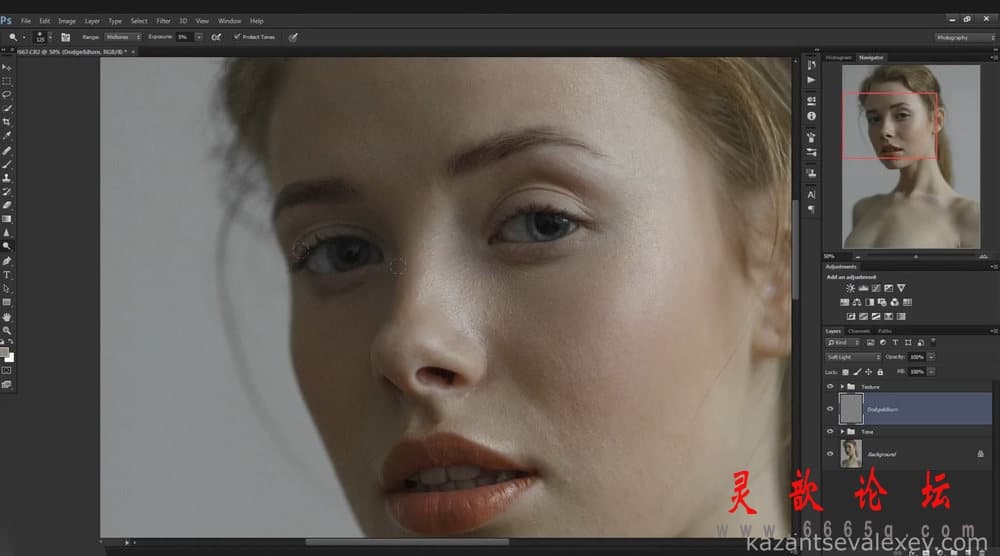This screenshot has height=556, width=1000.
Task: Select the Crop tool
Action: (6, 121)
